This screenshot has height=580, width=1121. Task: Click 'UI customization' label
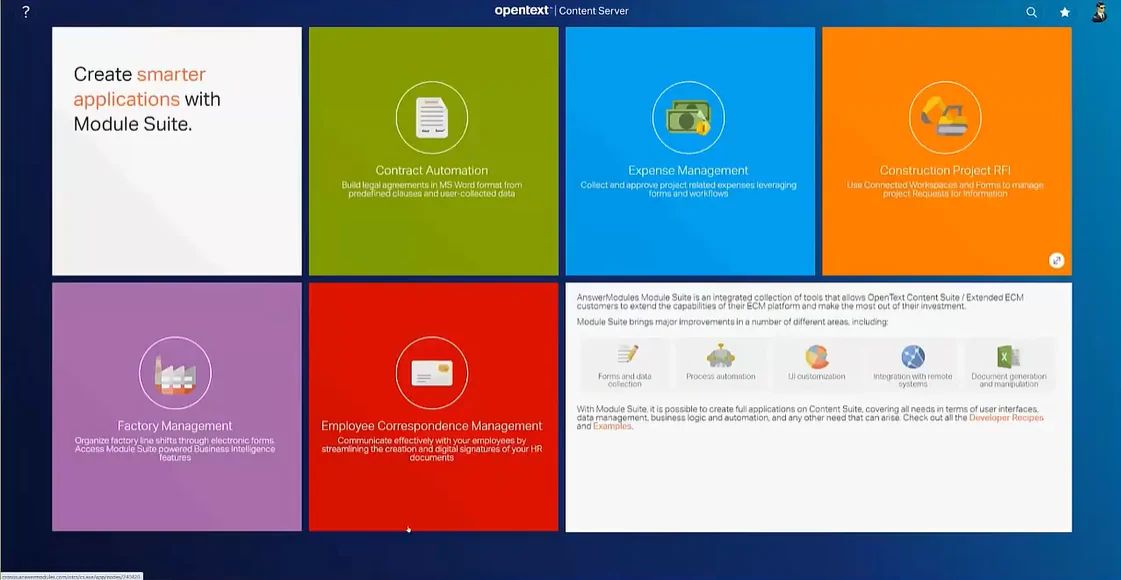(x=816, y=376)
